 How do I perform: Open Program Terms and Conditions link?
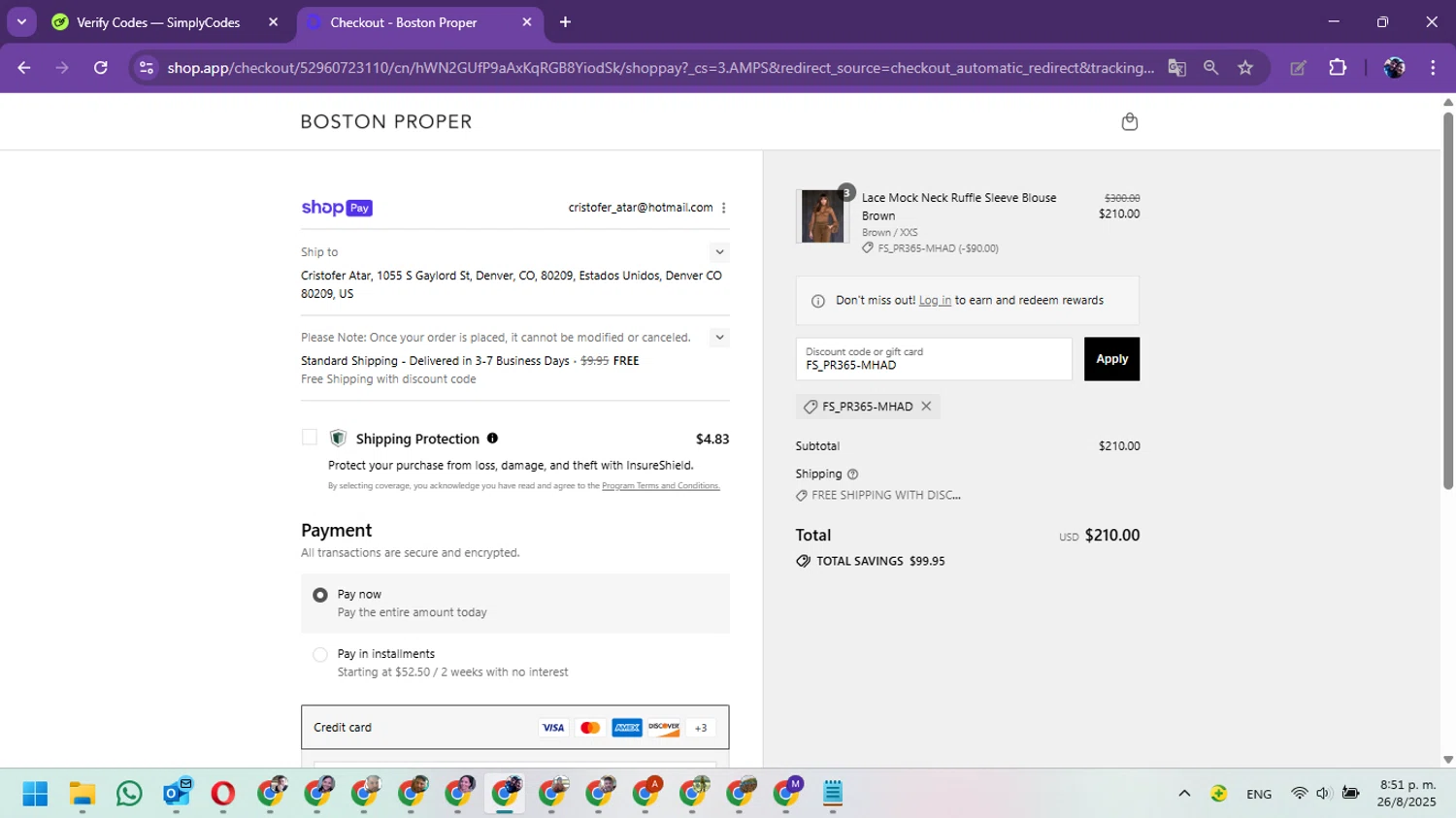[661, 486]
